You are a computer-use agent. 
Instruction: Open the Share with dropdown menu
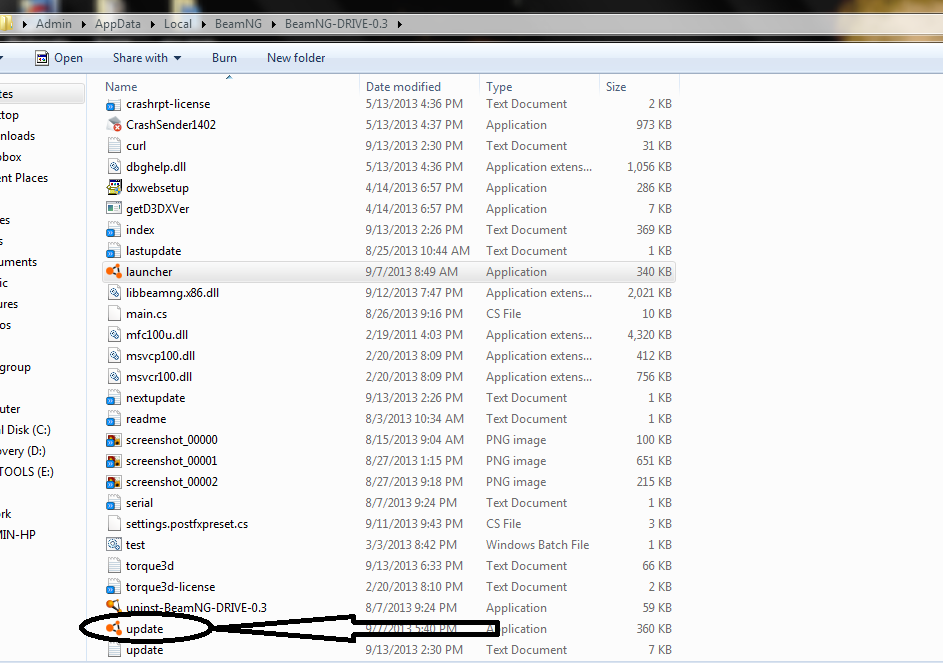147,58
